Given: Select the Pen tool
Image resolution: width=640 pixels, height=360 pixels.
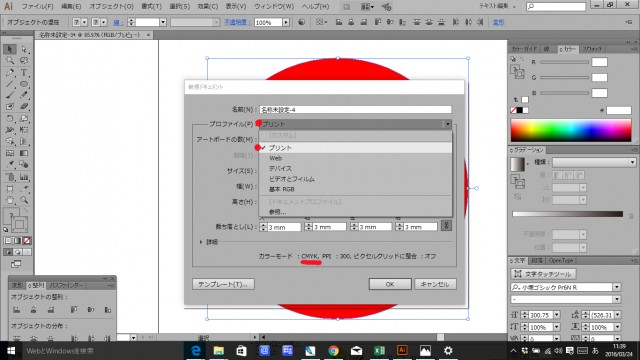Looking at the screenshot, I should tap(10, 73).
